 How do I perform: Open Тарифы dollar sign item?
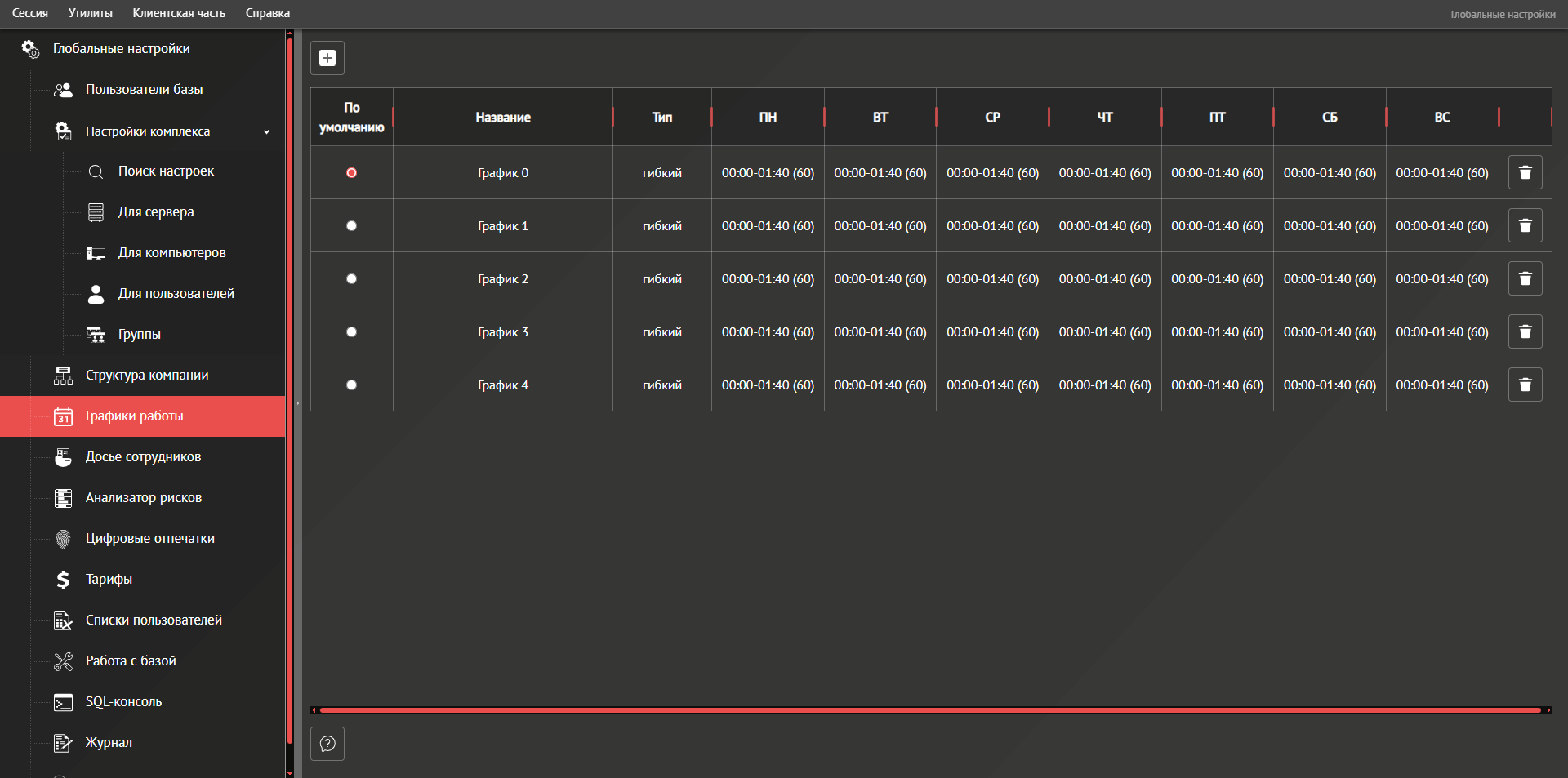[x=109, y=579]
